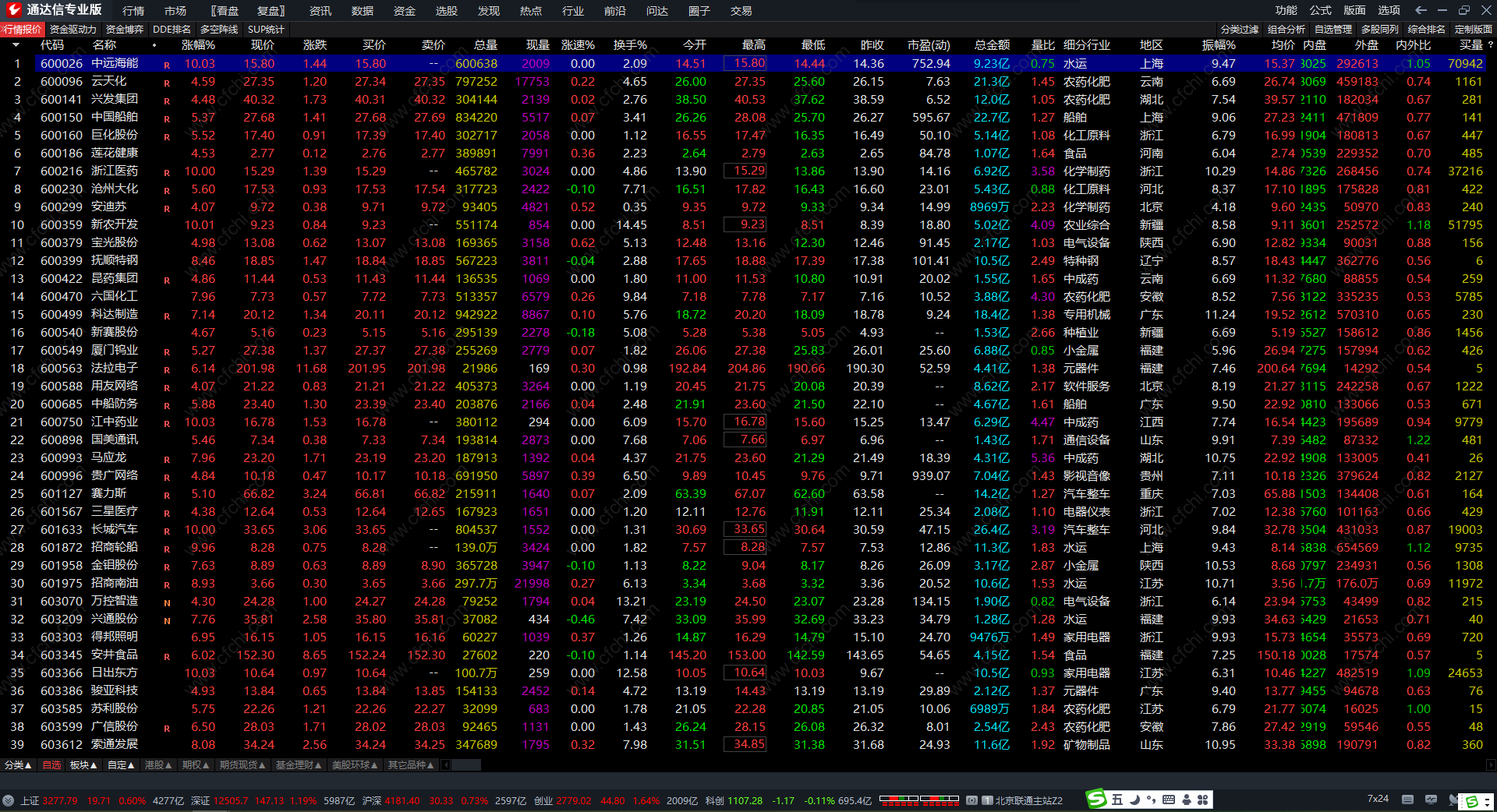Click the 综合排名 button
This screenshot has width=1497, height=812.
pyautogui.click(x=1427, y=30)
